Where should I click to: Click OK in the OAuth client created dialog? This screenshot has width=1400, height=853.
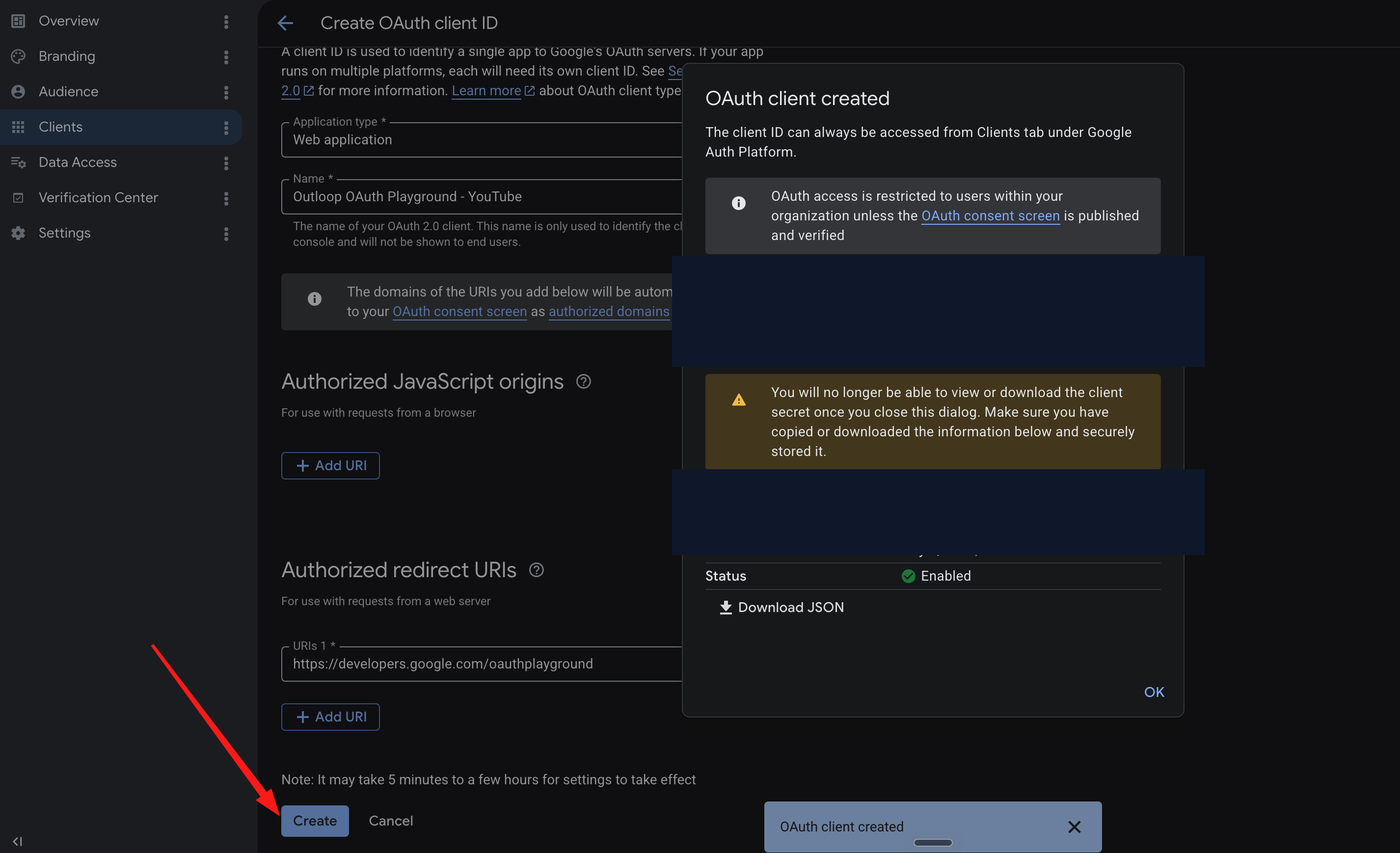click(x=1154, y=692)
